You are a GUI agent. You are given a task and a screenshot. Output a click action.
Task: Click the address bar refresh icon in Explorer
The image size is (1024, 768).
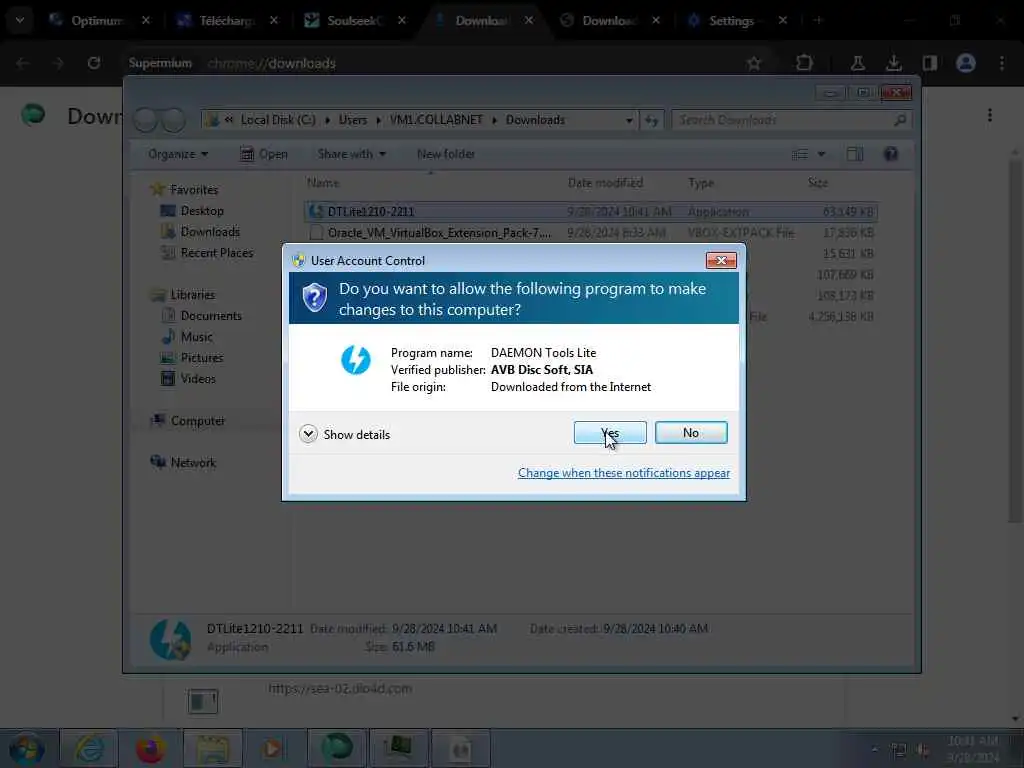(652, 120)
